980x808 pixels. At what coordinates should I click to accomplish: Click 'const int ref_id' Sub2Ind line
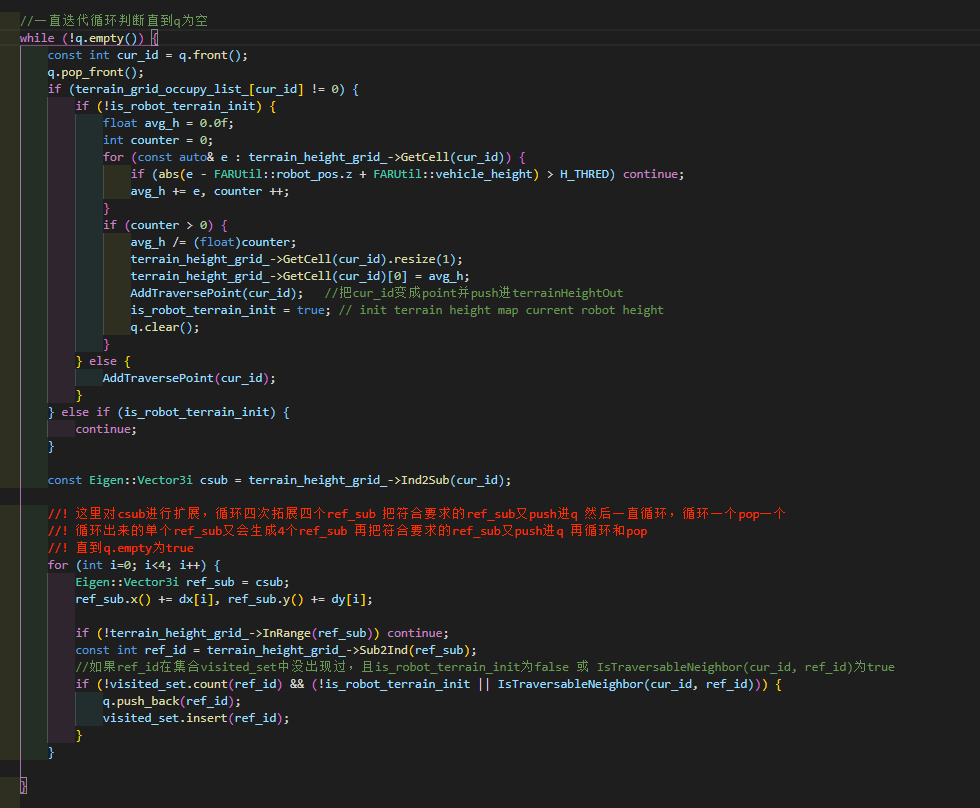[276, 650]
